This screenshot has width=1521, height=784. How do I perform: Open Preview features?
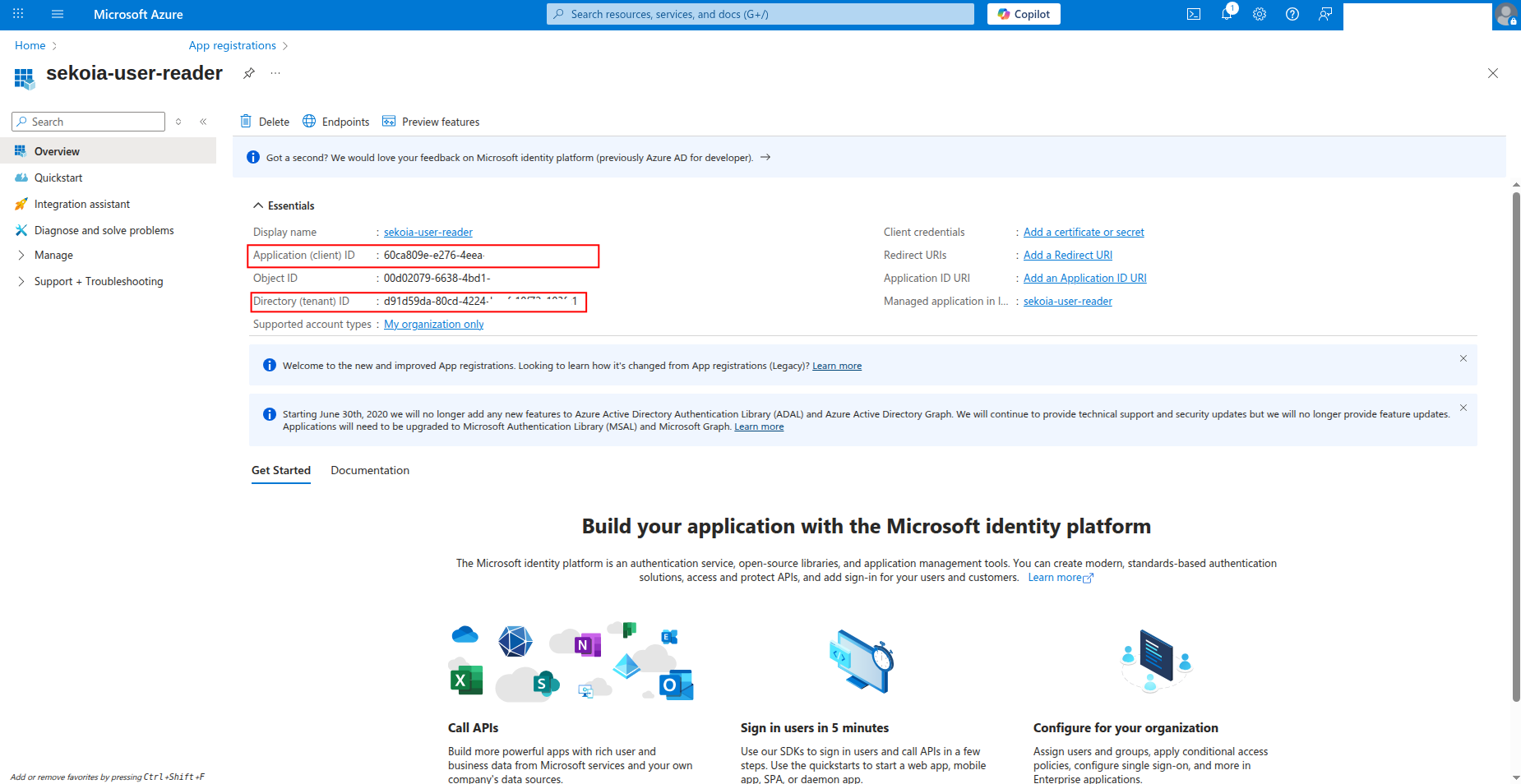431,121
